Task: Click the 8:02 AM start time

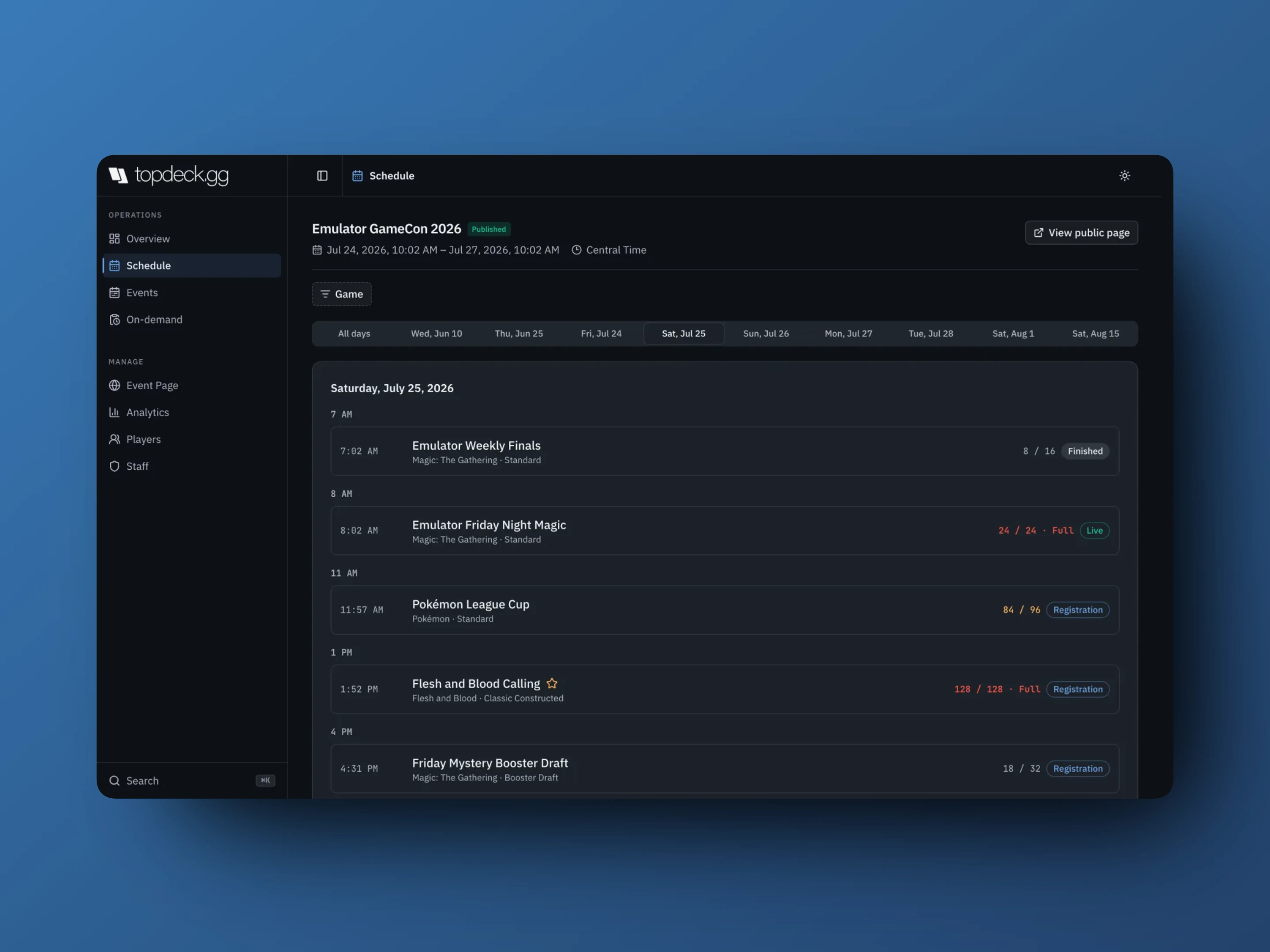Action: [x=359, y=530]
